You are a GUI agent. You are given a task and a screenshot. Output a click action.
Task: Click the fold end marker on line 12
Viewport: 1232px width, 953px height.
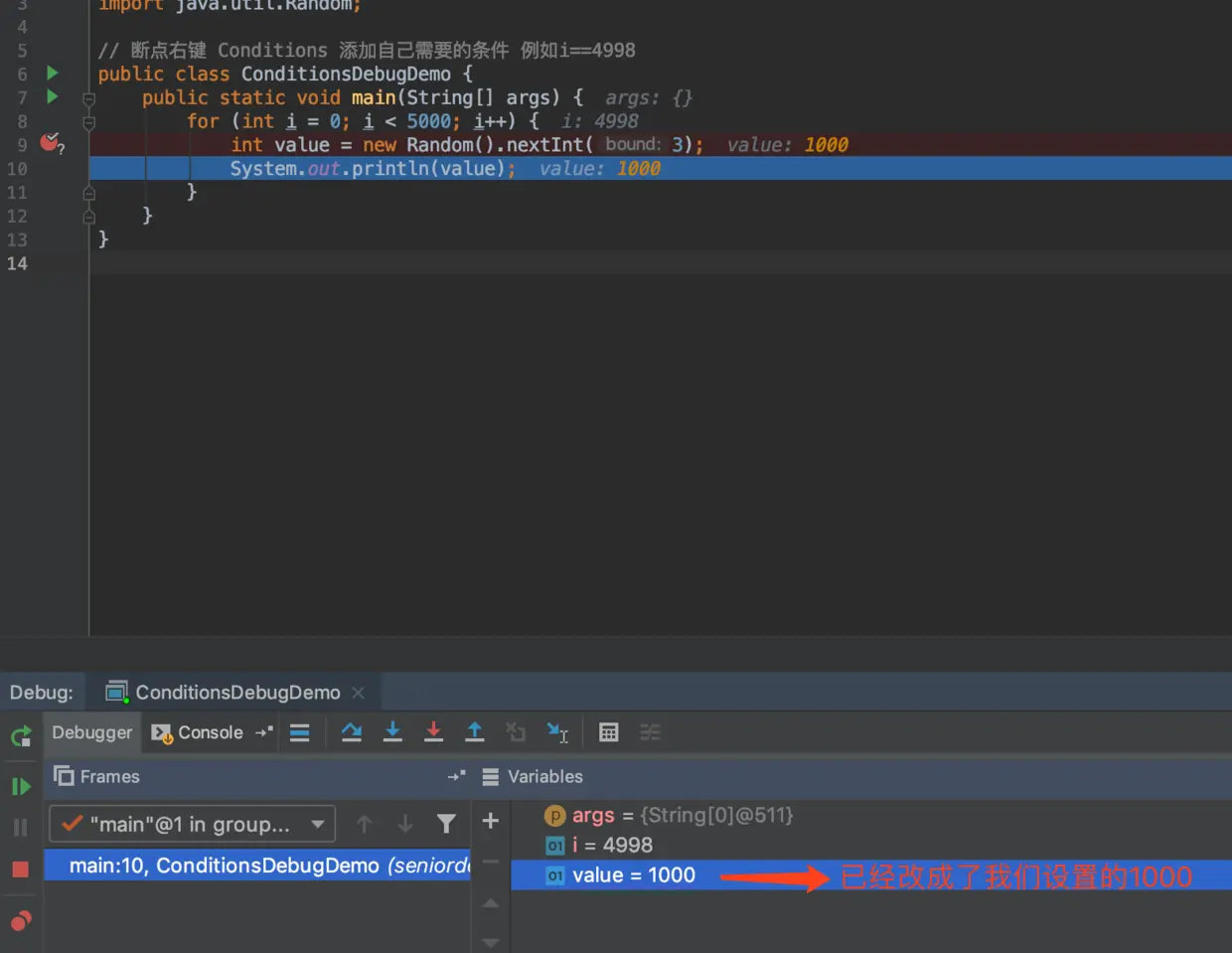point(88,216)
